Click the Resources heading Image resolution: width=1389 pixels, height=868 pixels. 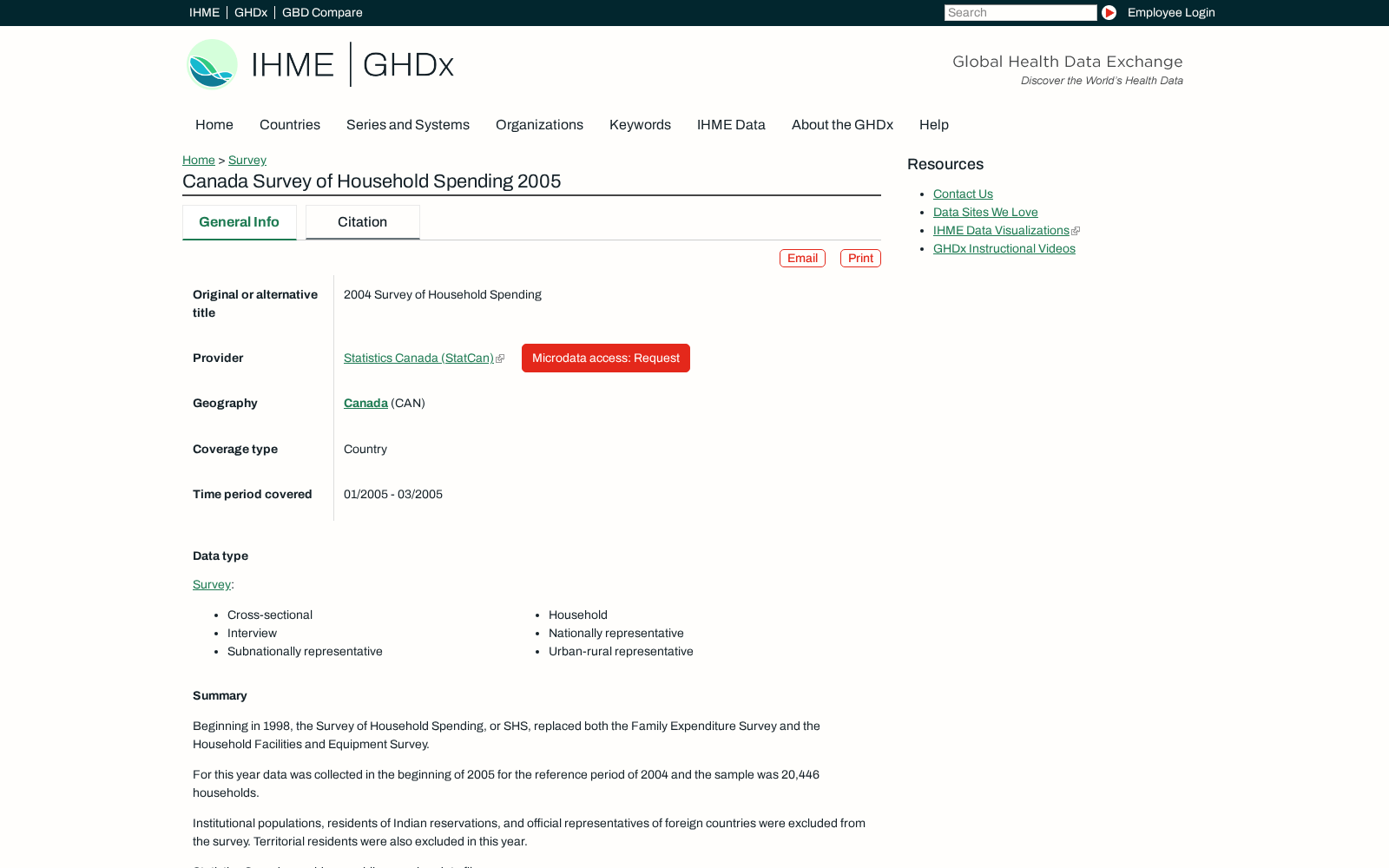[945, 164]
